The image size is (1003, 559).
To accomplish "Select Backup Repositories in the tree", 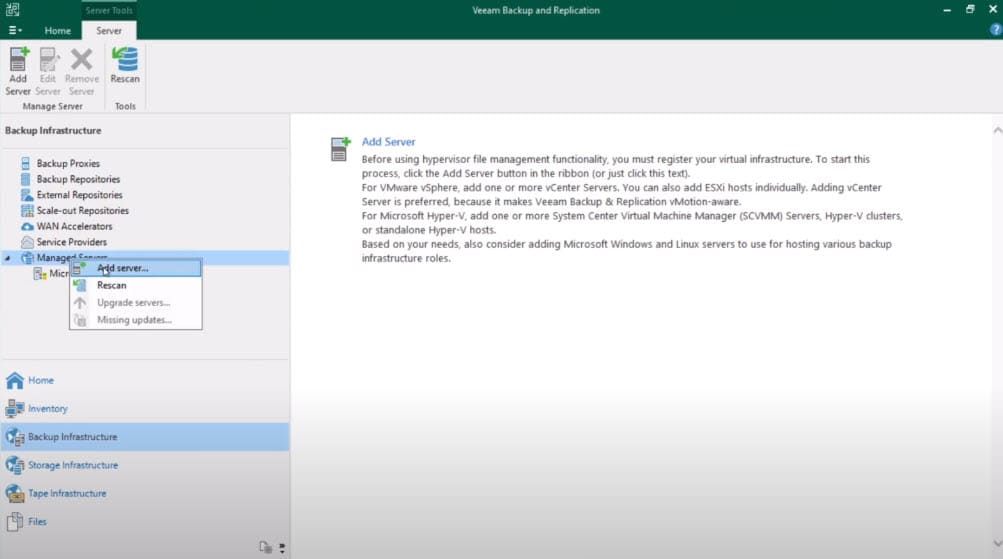I will [x=78, y=179].
